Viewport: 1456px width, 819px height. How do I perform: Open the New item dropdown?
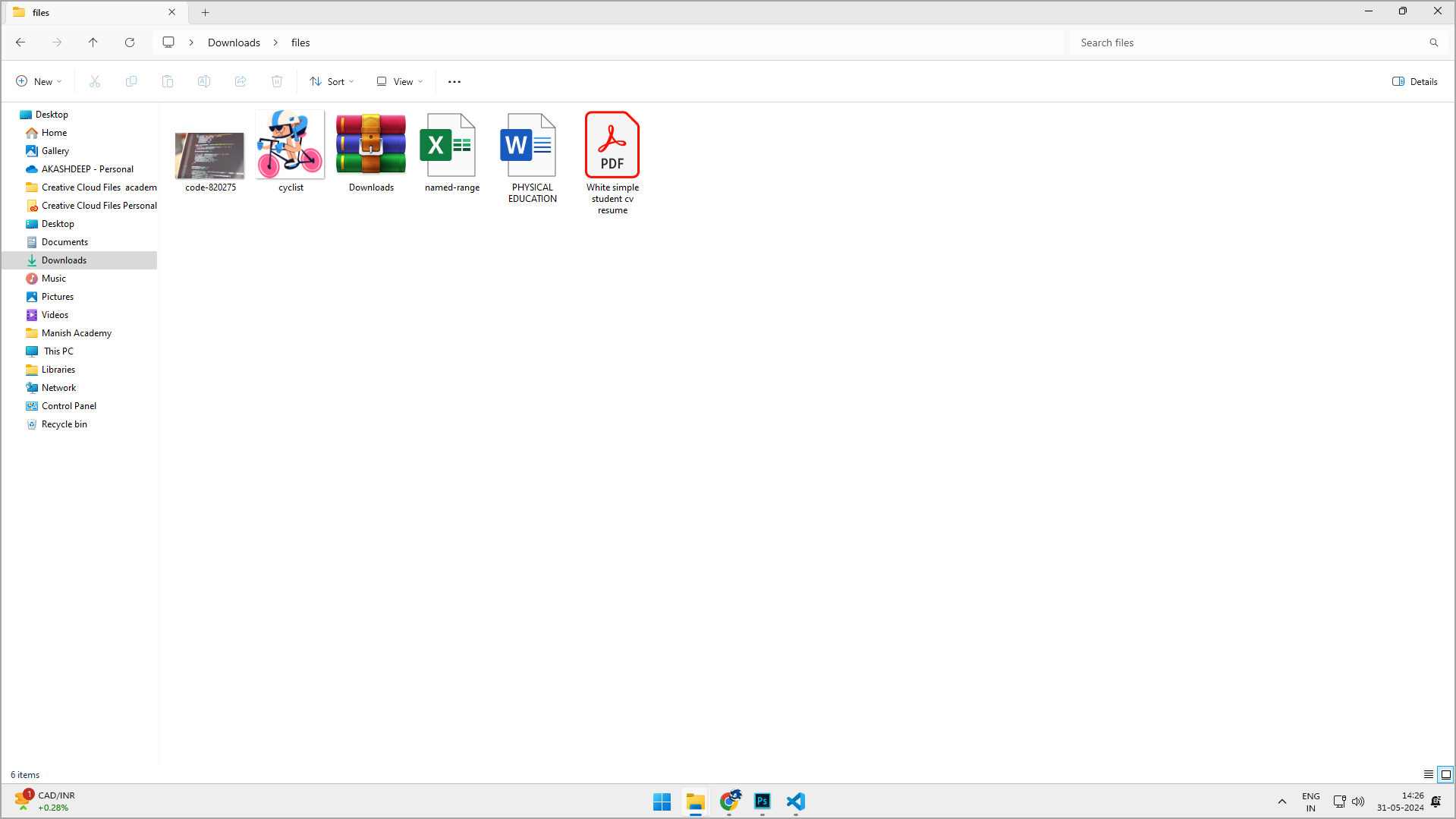point(39,82)
